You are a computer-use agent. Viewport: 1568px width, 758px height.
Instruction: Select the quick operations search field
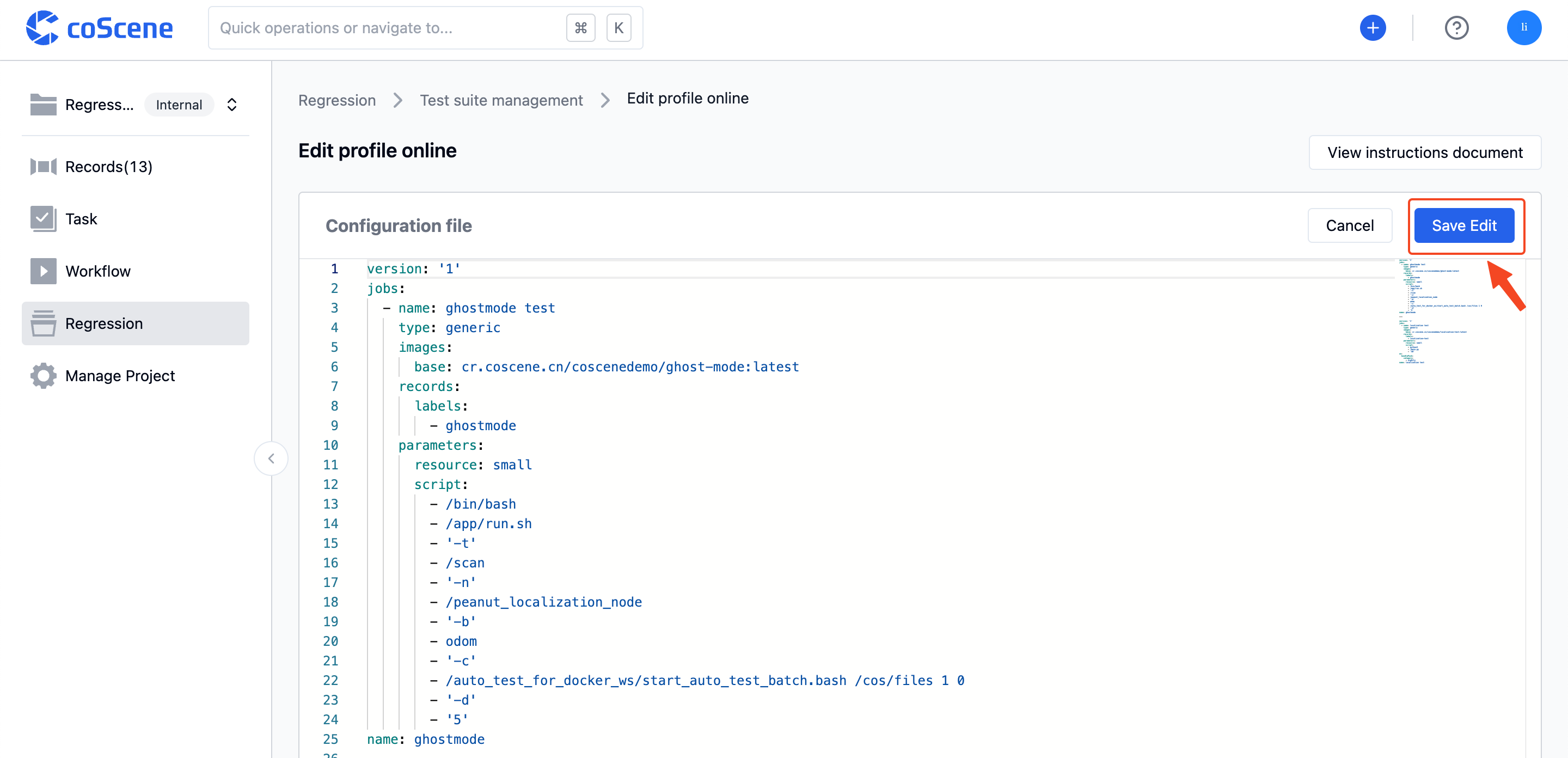coord(420,27)
